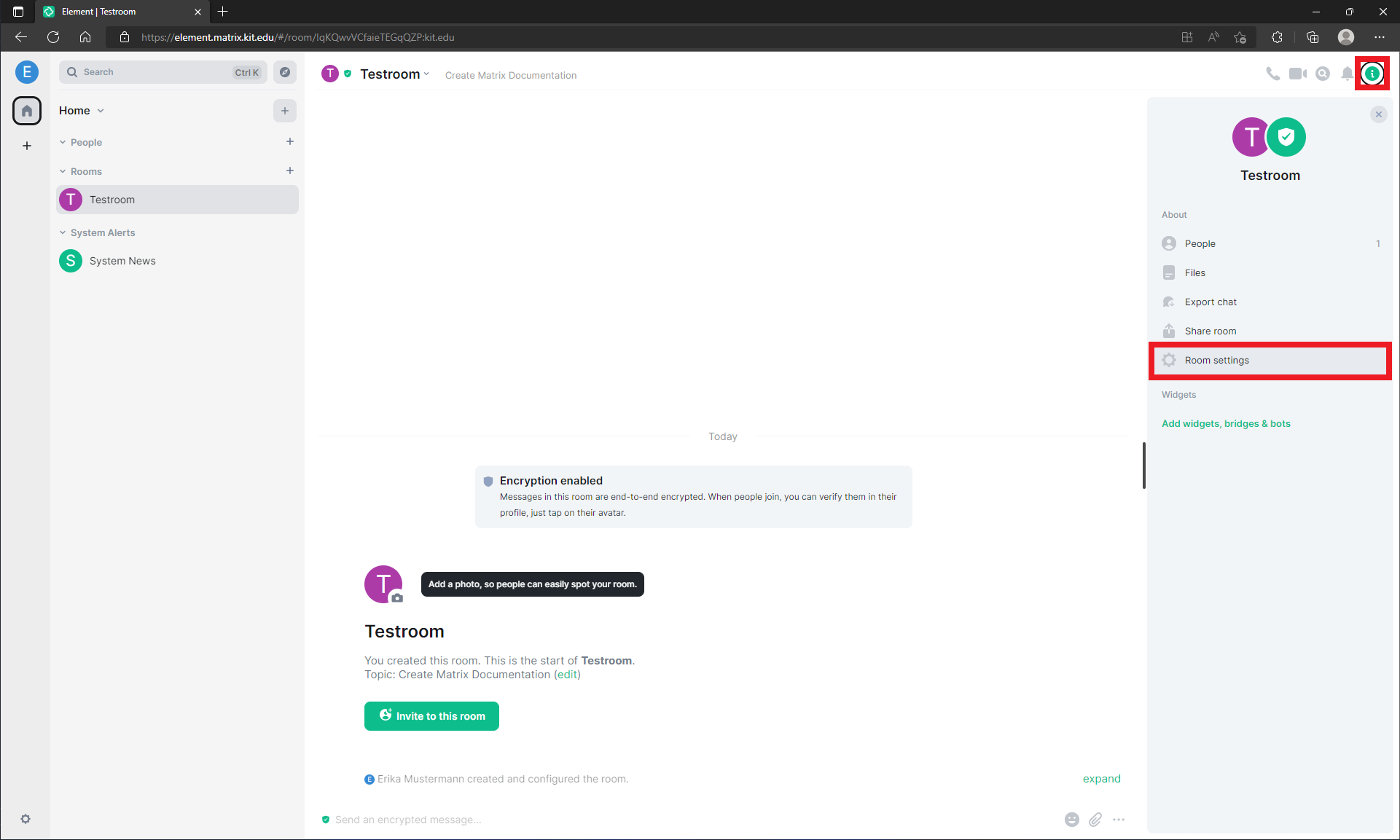Click the video camera call icon
The width and height of the screenshot is (1400, 840).
point(1297,74)
